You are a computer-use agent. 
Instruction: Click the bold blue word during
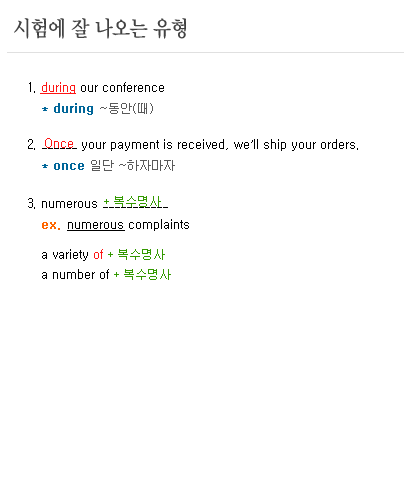tap(74, 109)
